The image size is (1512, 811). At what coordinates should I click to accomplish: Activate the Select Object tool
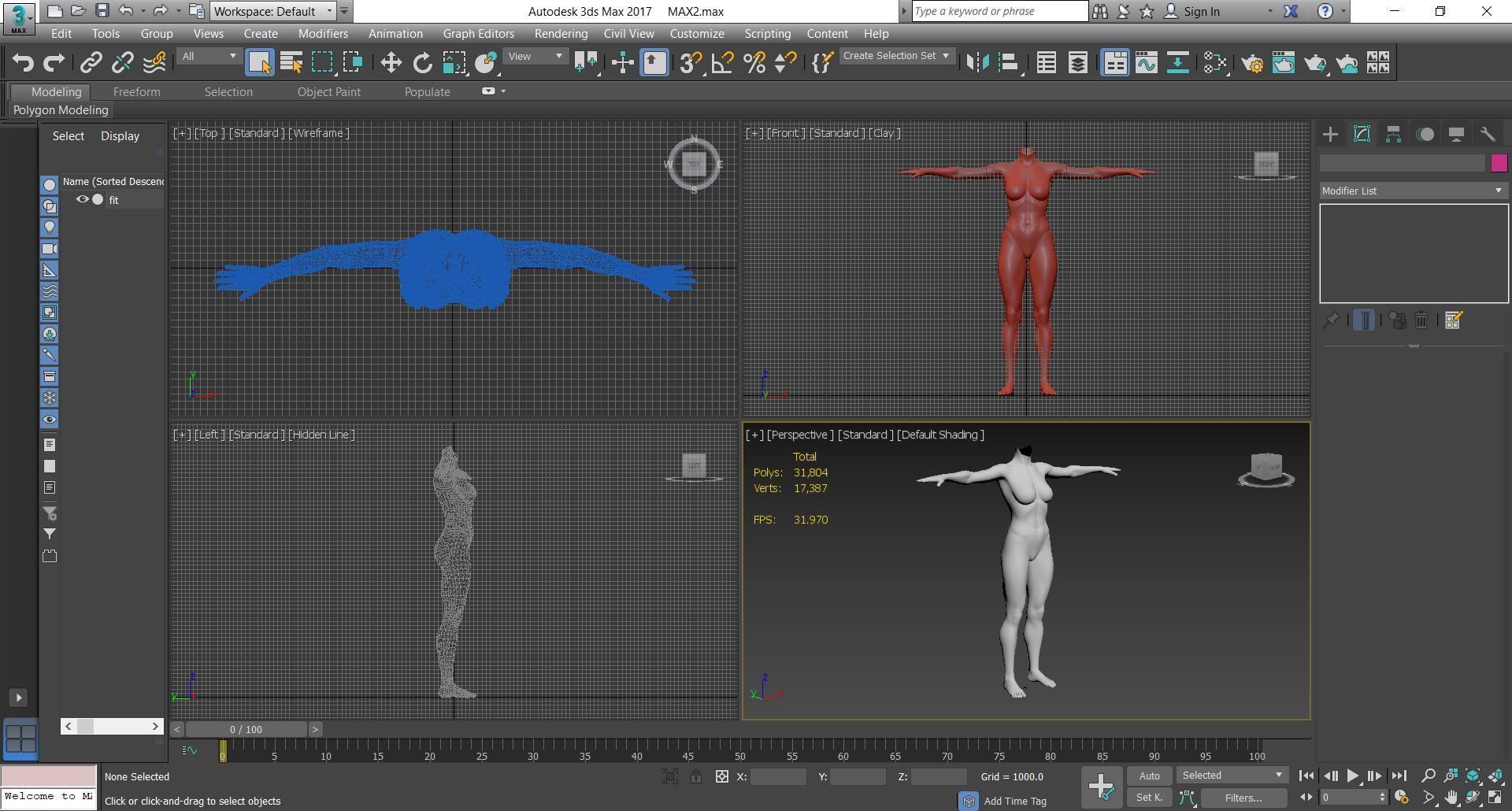259,62
